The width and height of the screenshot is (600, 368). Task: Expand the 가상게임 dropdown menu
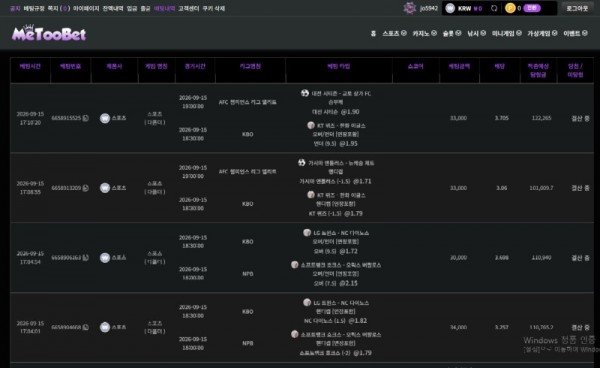tap(542, 34)
